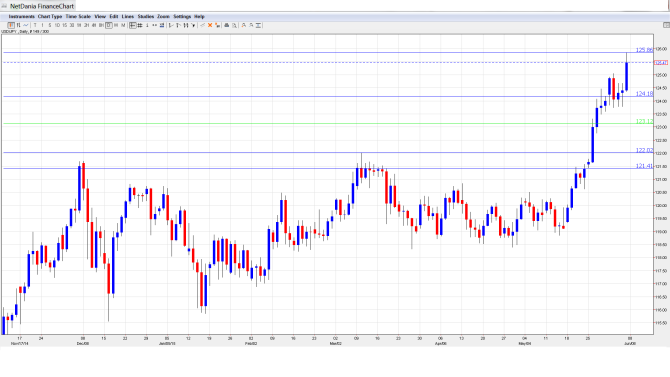Click the orange-dotted A icon
The height and width of the screenshot is (377, 670).
pyautogui.click(x=244, y=26)
